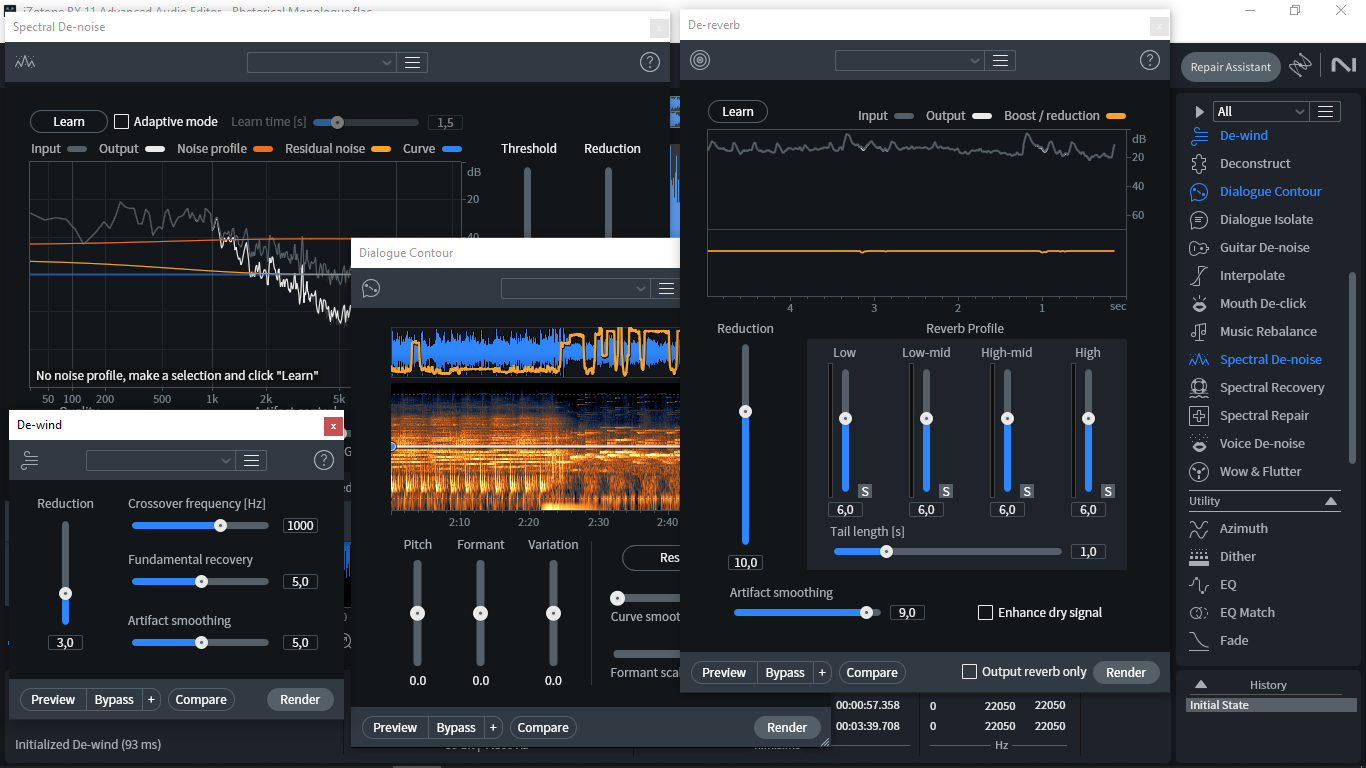Open the Dialogue Contour preset list menu icon
The image size is (1366, 768).
[x=666, y=289]
